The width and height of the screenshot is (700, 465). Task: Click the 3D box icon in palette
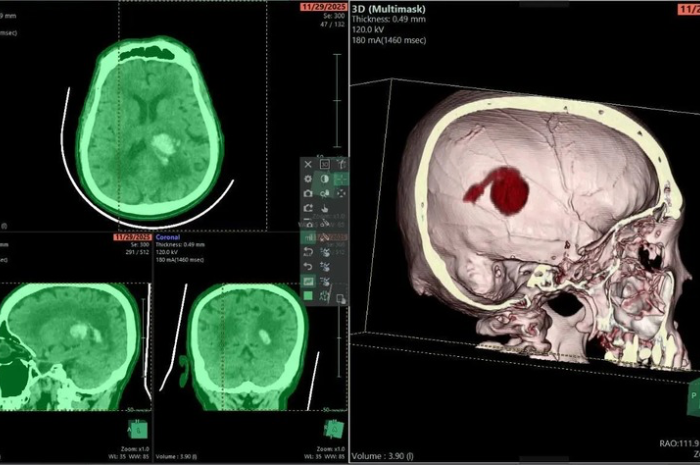click(324, 164)
